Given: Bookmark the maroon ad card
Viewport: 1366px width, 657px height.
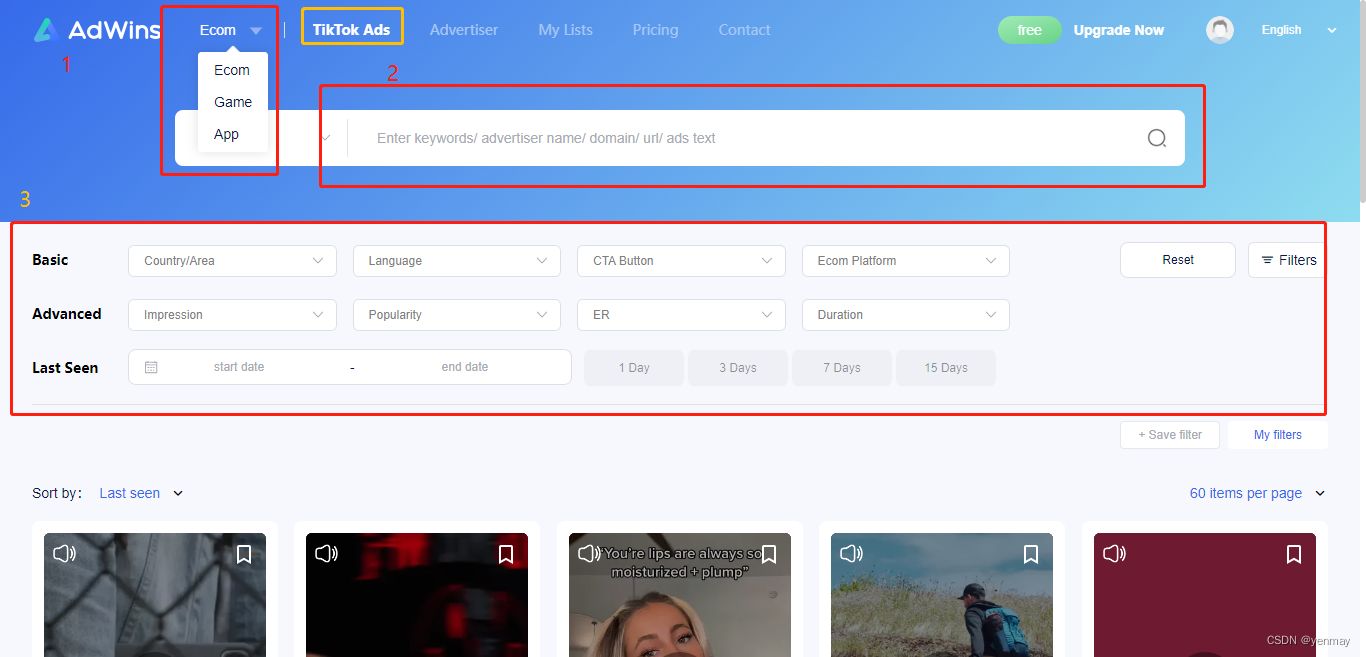Looking at the screenshot, I should (1293, 554).
